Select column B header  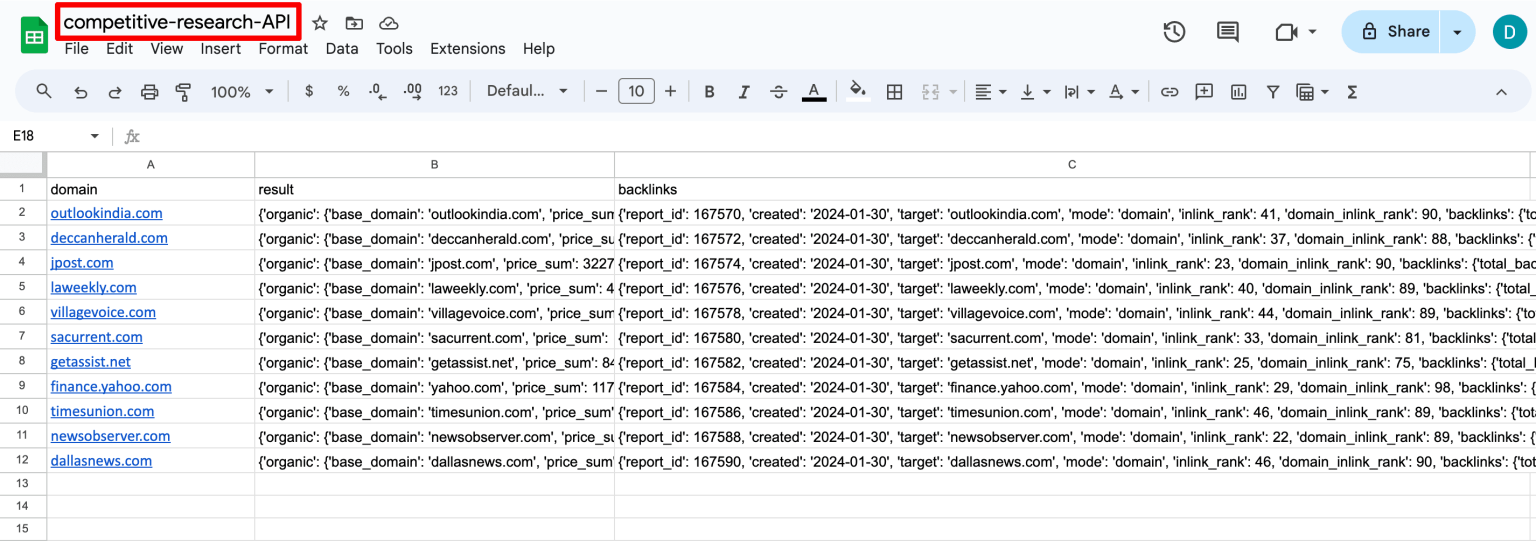(434, 164)
